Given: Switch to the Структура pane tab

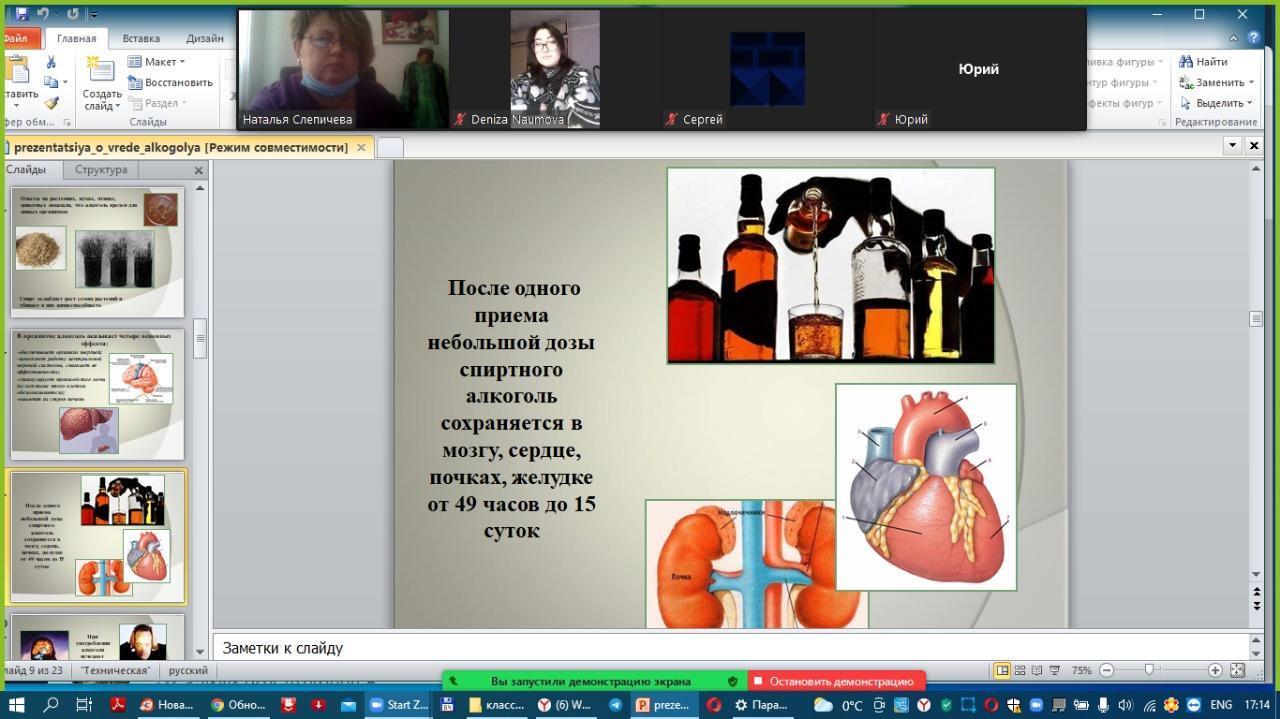Looking at the screenshot, I should (x=101, y=170).
